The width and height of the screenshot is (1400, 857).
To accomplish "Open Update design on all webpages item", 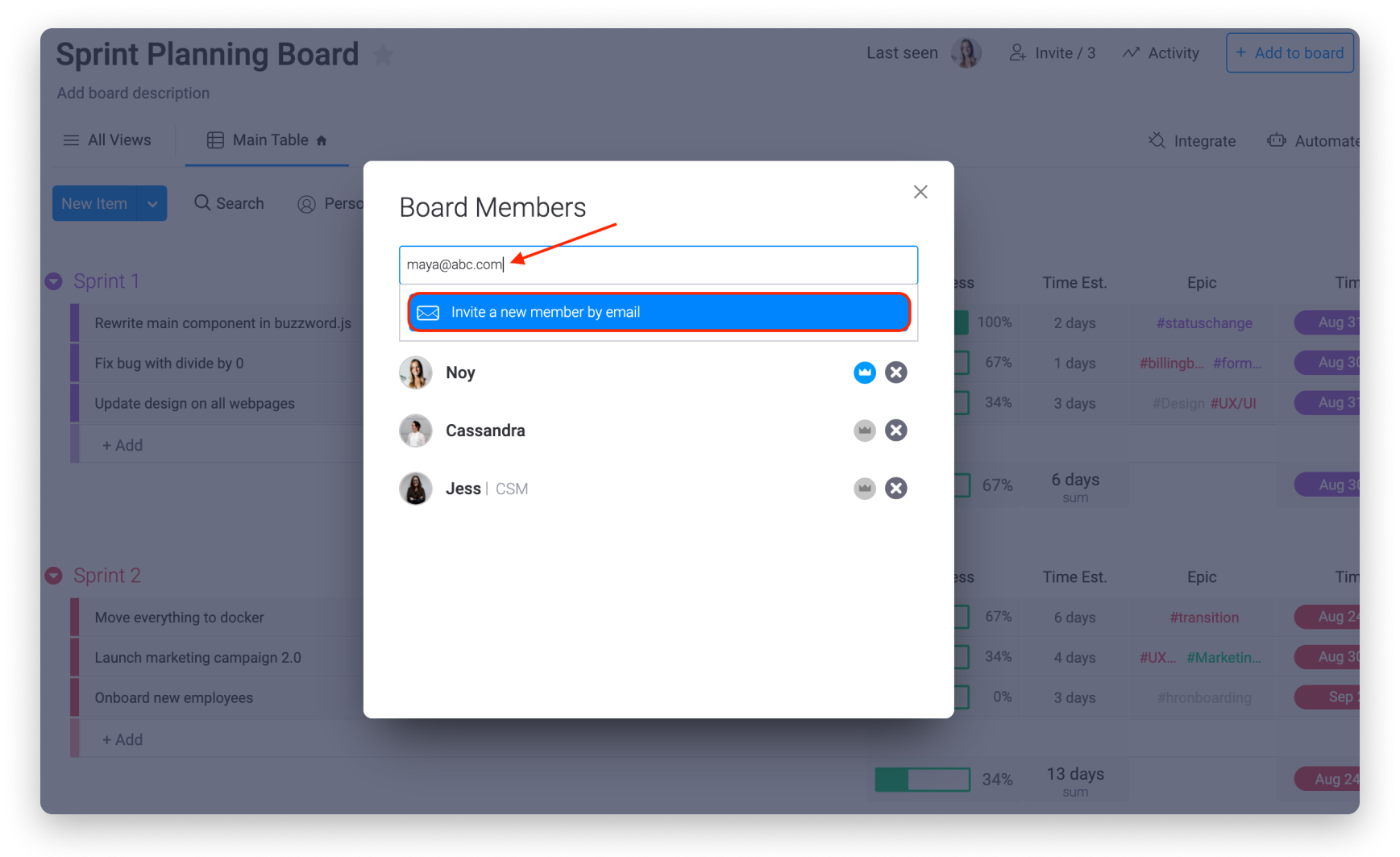I will [x=195, y=404].
